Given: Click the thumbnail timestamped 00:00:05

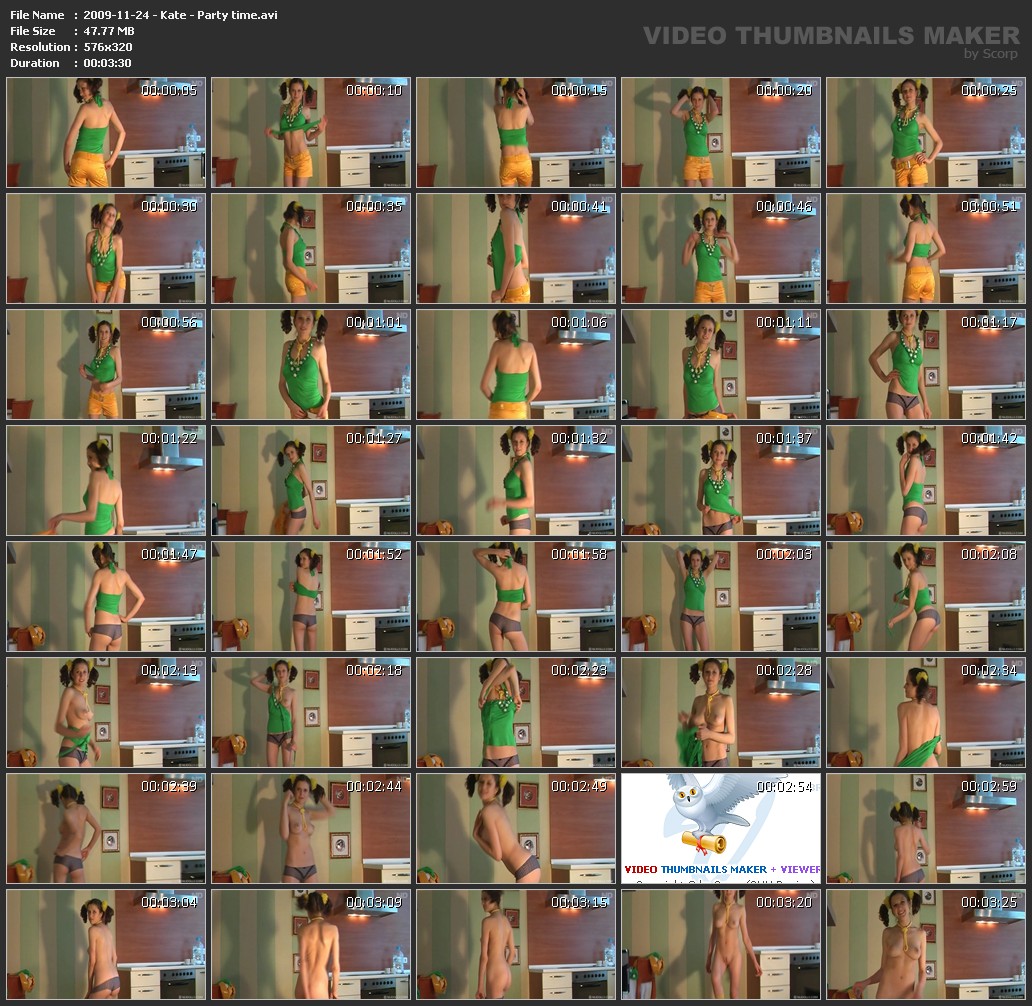Looking at the screenshot, I should click(106, 133).
